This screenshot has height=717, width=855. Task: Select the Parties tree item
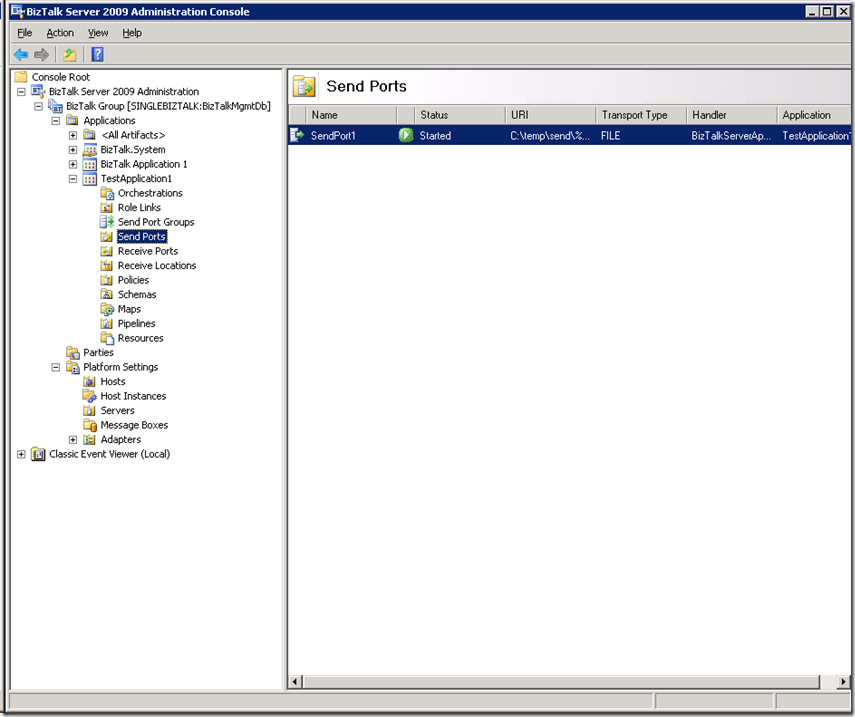[98, 353]
